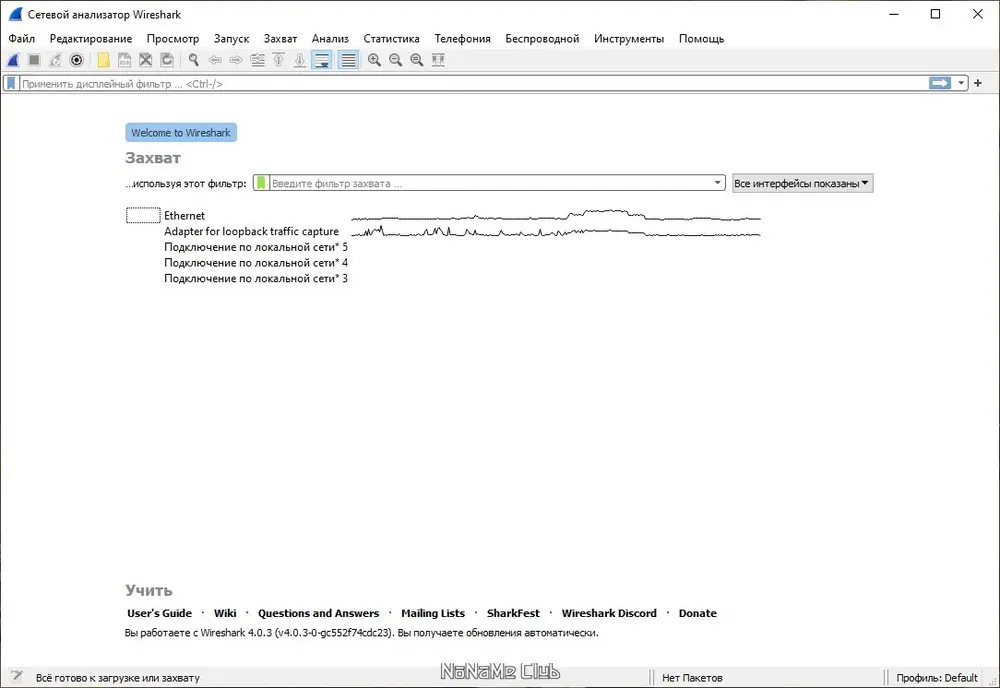The width and height of the screenshot is (1000, 688).
Task: Click the display filter input field
Action: (473, 84)
